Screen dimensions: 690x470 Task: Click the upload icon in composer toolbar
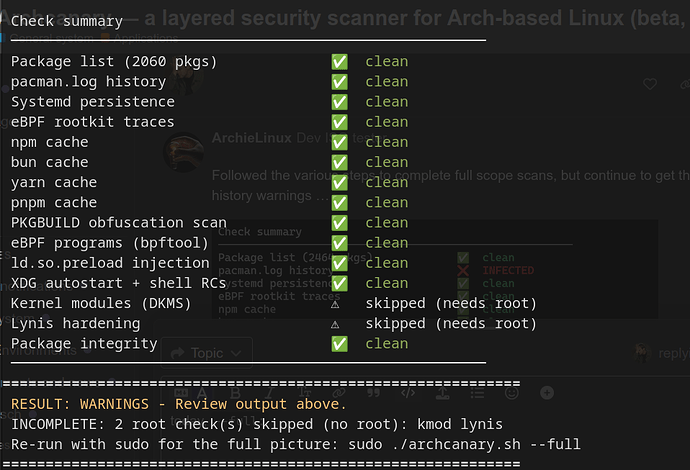[x=442, y=393]
